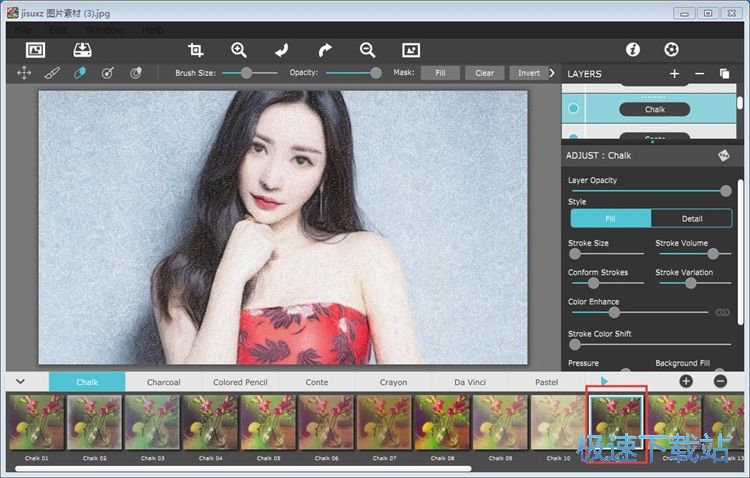The width and height of the screenshot is (750, 478).
Task: Select the Chalk 05 preset thumbnail
Action: (268, 422)
